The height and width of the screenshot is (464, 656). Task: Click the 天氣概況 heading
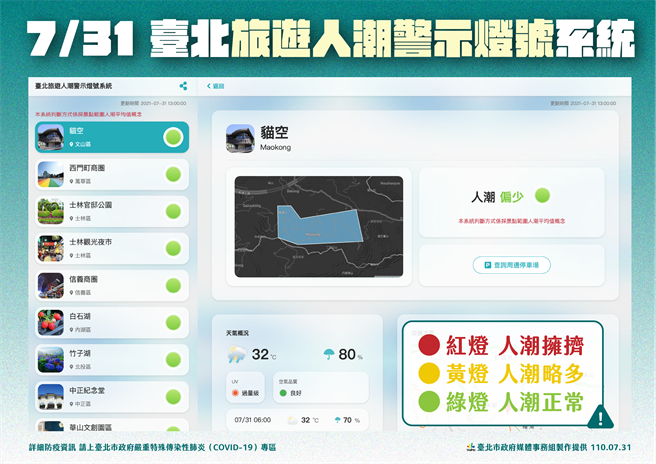[237, 333]
